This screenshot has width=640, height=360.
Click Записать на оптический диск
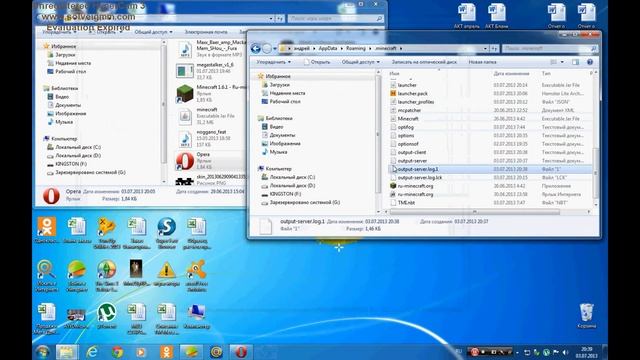pos(424,62)
